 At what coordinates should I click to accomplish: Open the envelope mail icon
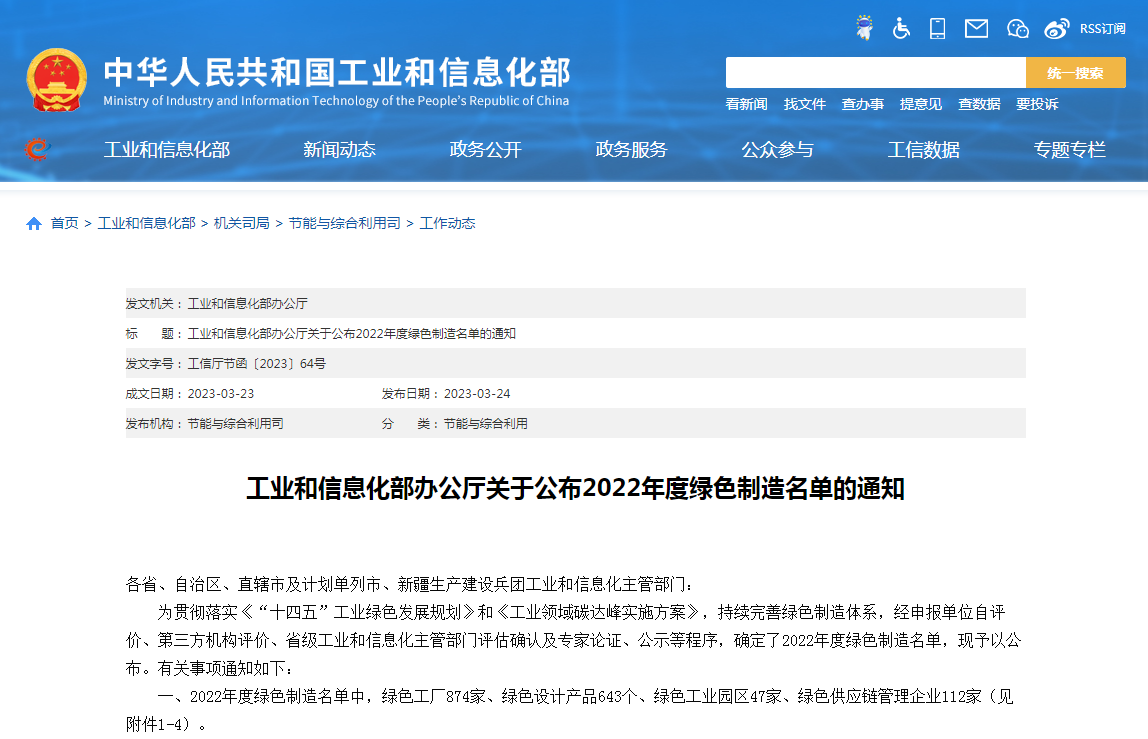[976, 28]
